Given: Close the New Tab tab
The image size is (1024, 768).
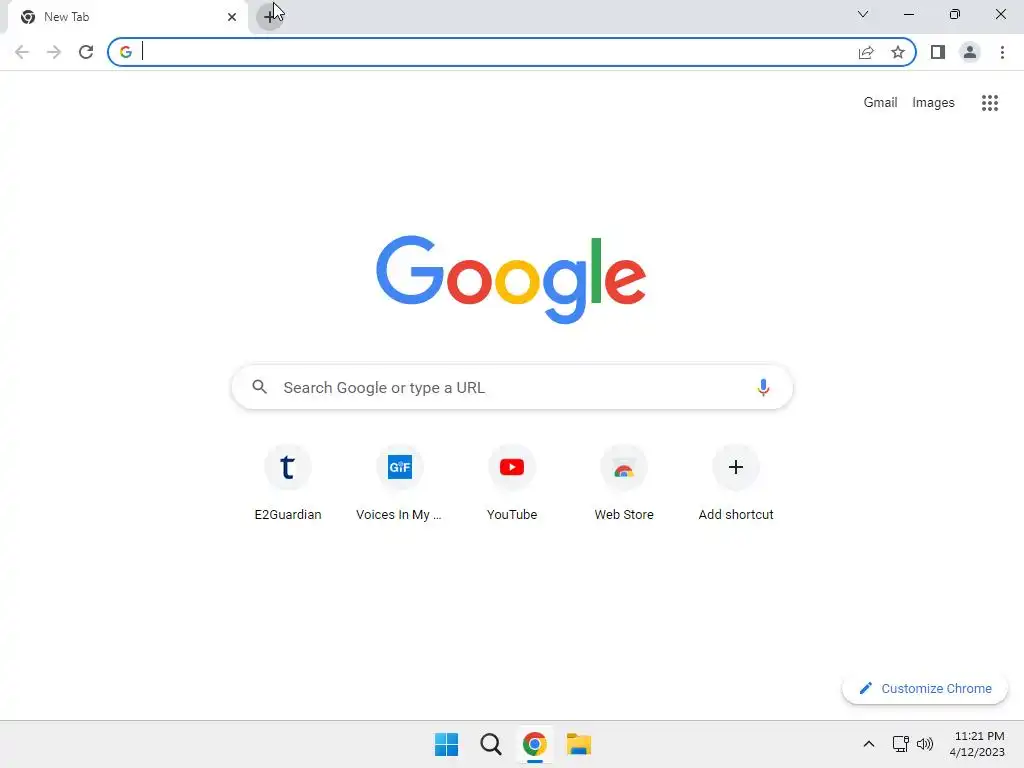Looking at the screenshot, I should [232, 17].
